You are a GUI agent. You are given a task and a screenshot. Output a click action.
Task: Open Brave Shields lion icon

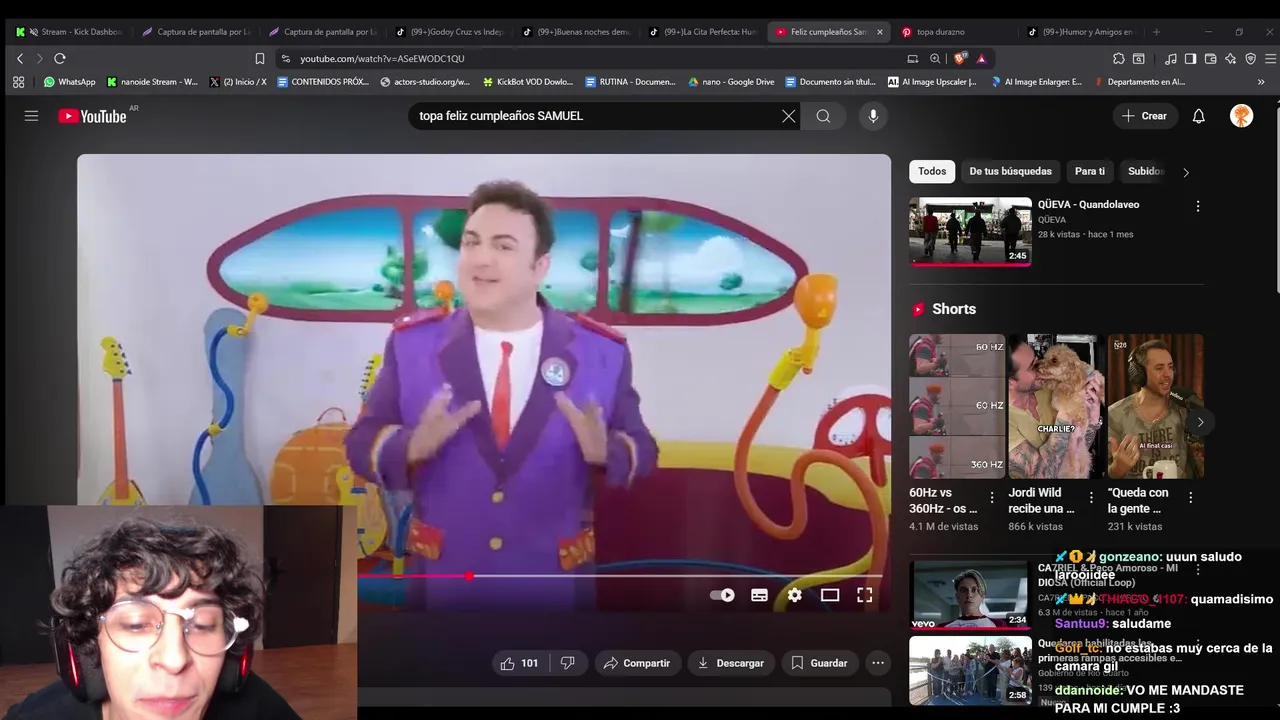click(x=960, y=59)
